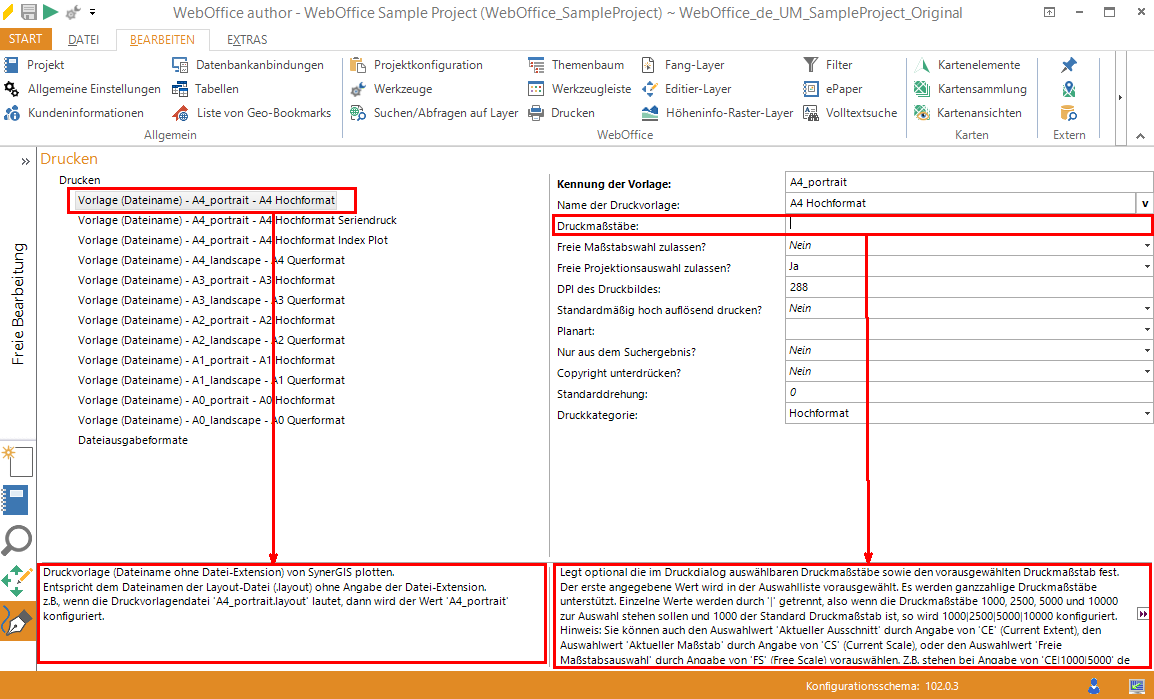Expand the Planart dropdown
This screenshot has width=1154, height=699.
tap(1146, 330)
